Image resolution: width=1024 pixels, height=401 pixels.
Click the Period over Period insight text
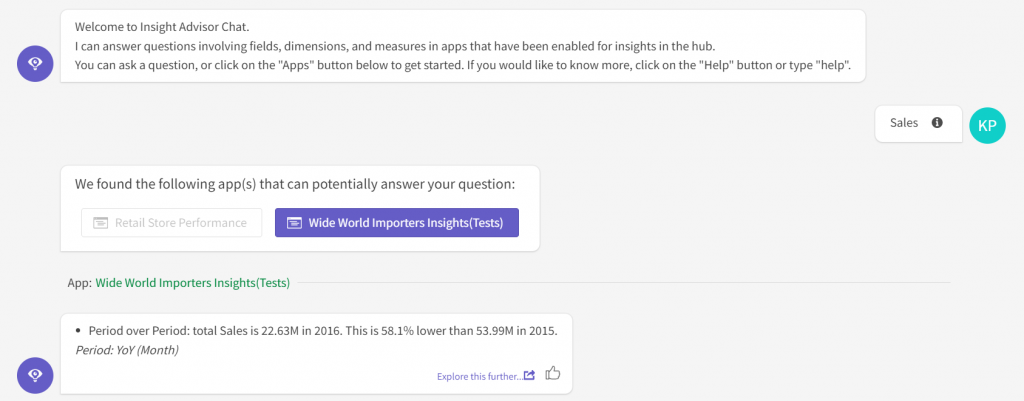coord(323,330)
